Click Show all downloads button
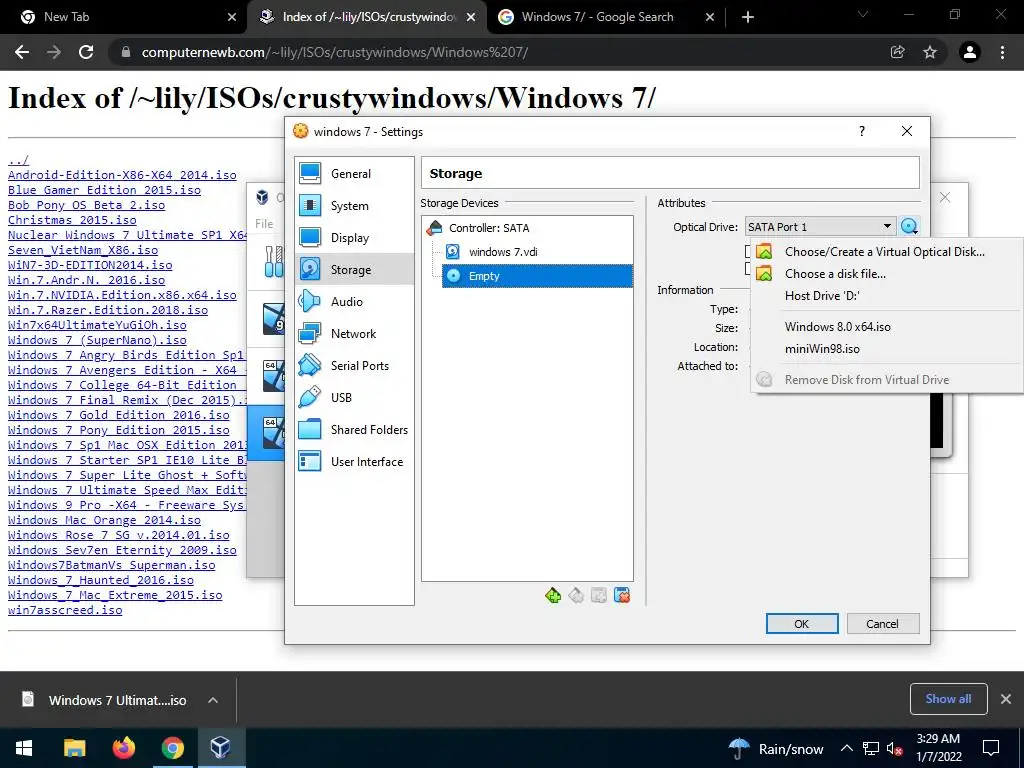The image size is (1024, 768). (x=948, y=699)
